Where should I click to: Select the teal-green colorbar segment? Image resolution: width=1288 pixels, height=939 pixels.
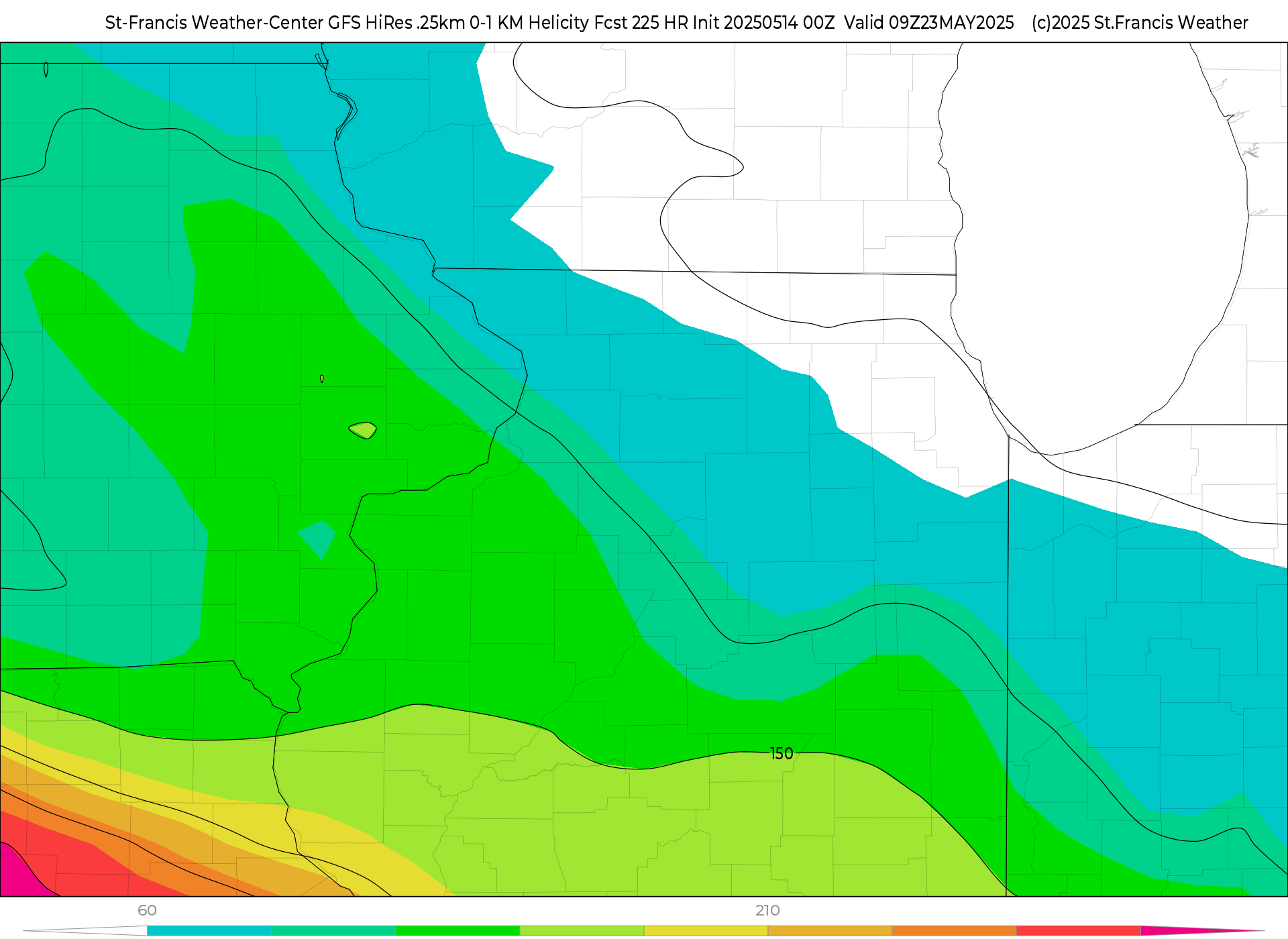tap(333, 930)
